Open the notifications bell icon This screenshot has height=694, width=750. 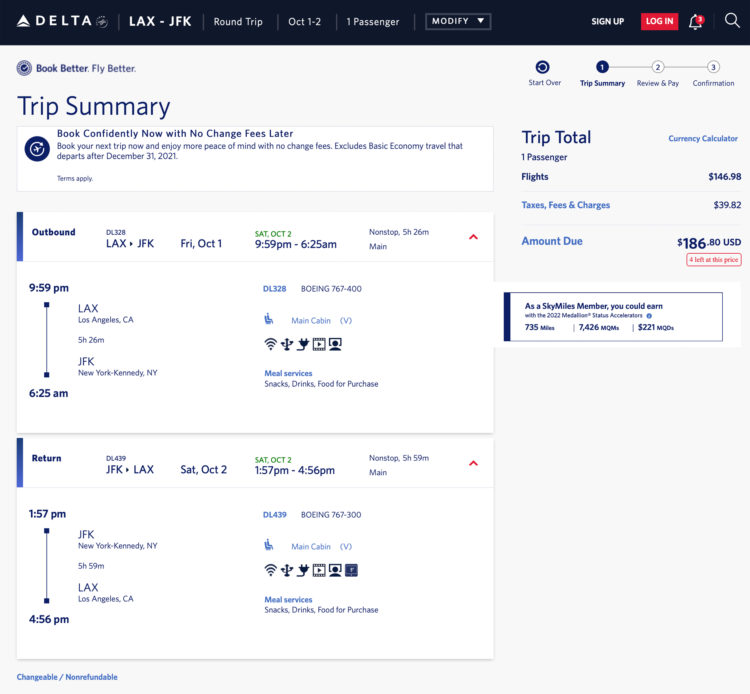click(696, 22)
